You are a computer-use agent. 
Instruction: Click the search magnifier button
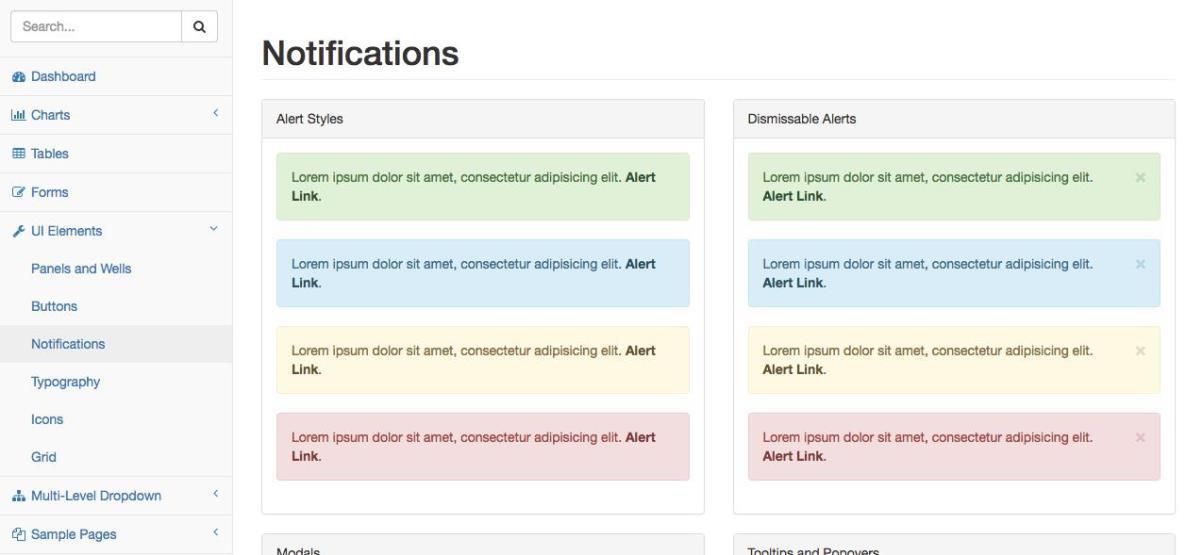click(x=199, y=27)
